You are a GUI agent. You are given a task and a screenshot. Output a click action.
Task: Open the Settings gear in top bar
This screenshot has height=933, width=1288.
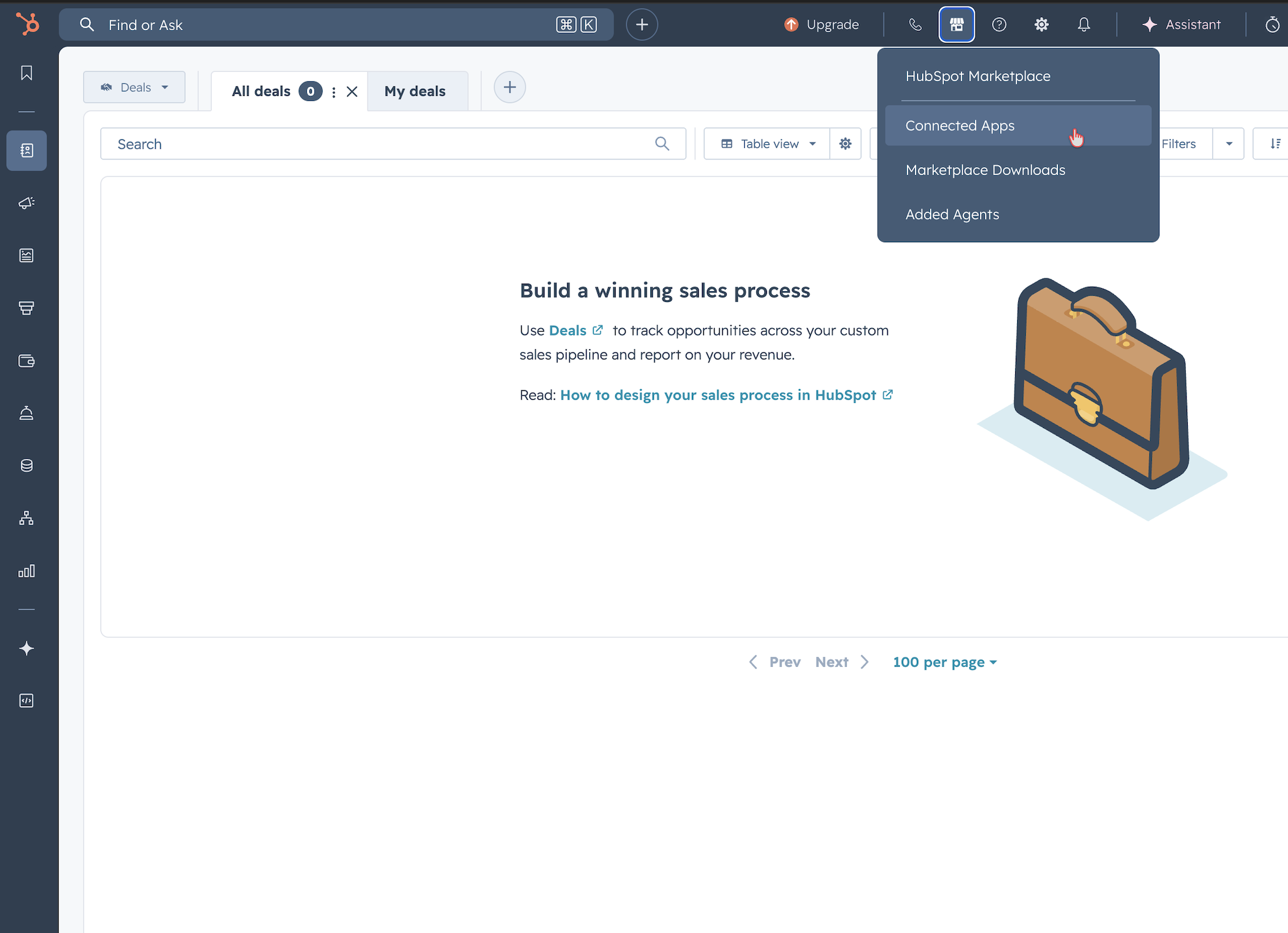(1042, 25)
